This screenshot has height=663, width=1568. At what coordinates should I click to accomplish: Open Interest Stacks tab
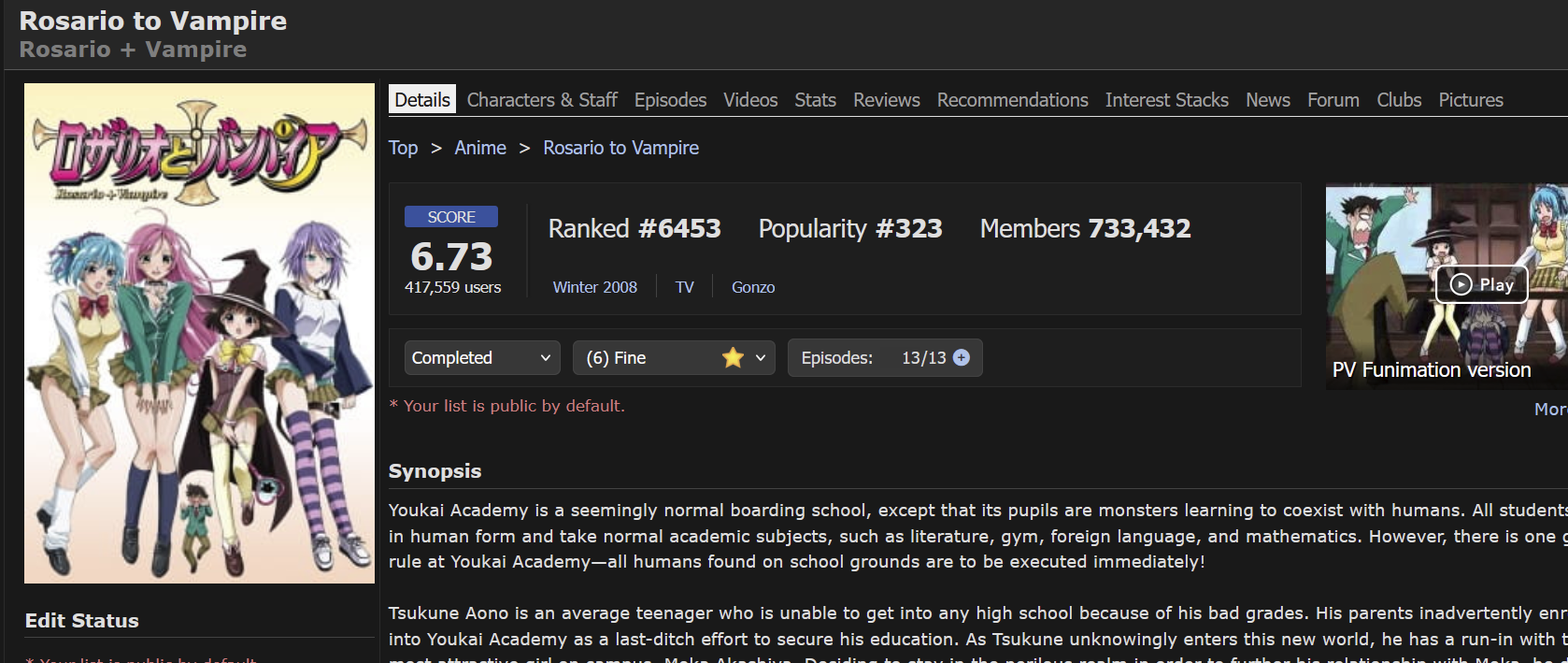(x=1166, y=99)
